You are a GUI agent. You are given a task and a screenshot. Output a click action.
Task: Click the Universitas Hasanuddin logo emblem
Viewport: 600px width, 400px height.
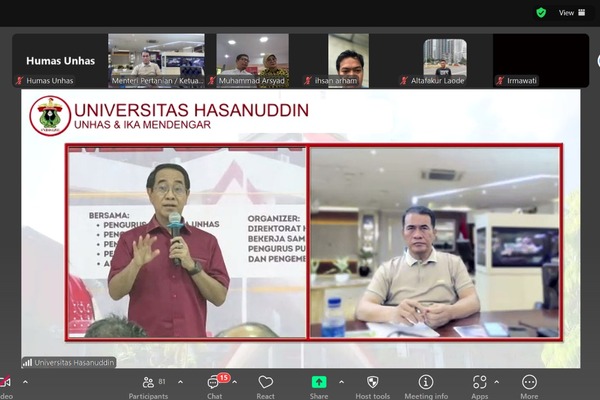[50, 116]
